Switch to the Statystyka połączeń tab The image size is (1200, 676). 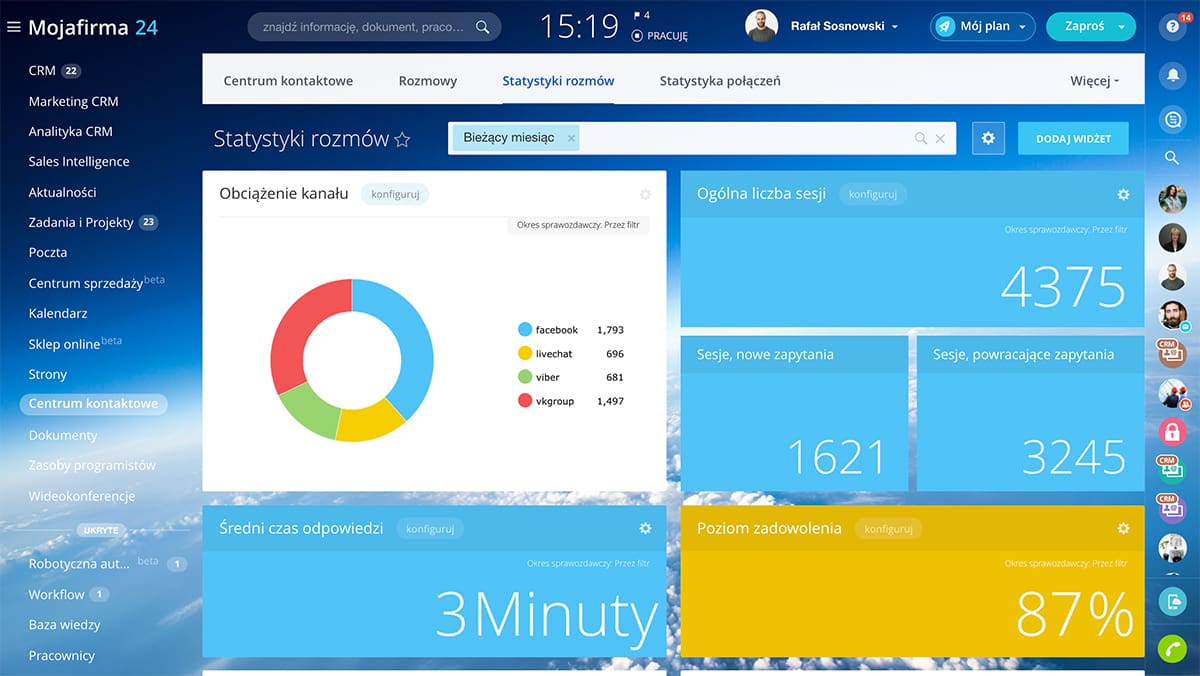[x=719, y=81]
